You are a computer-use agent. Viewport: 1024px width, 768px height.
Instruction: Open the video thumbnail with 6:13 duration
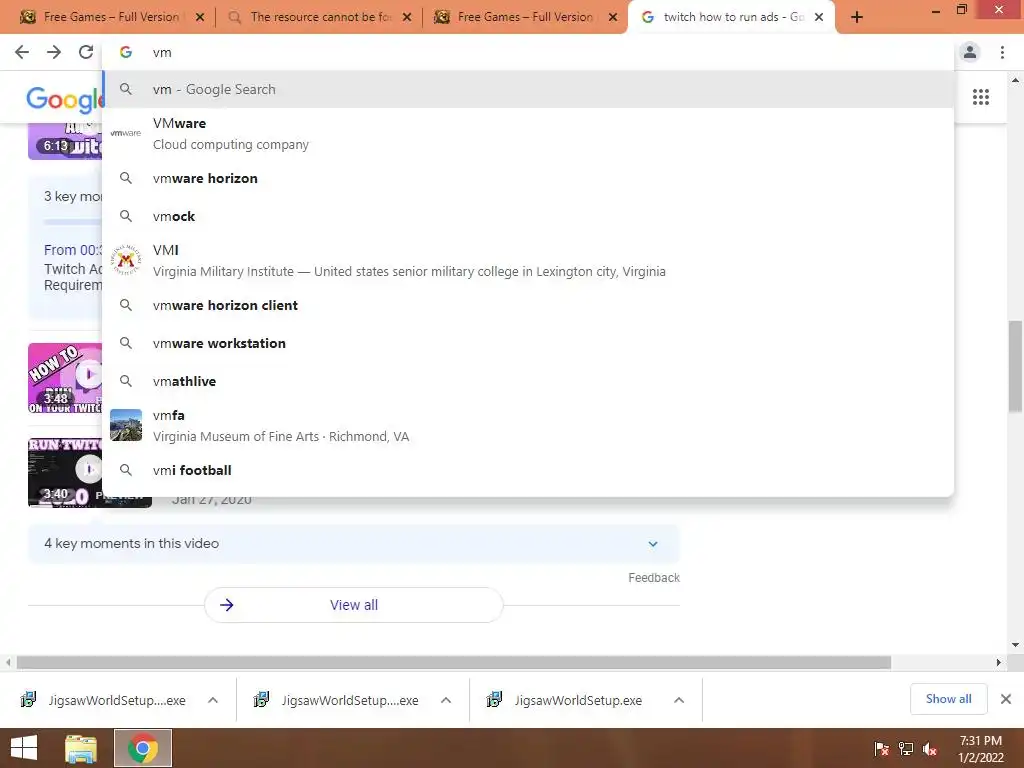(x=65, y=141)
